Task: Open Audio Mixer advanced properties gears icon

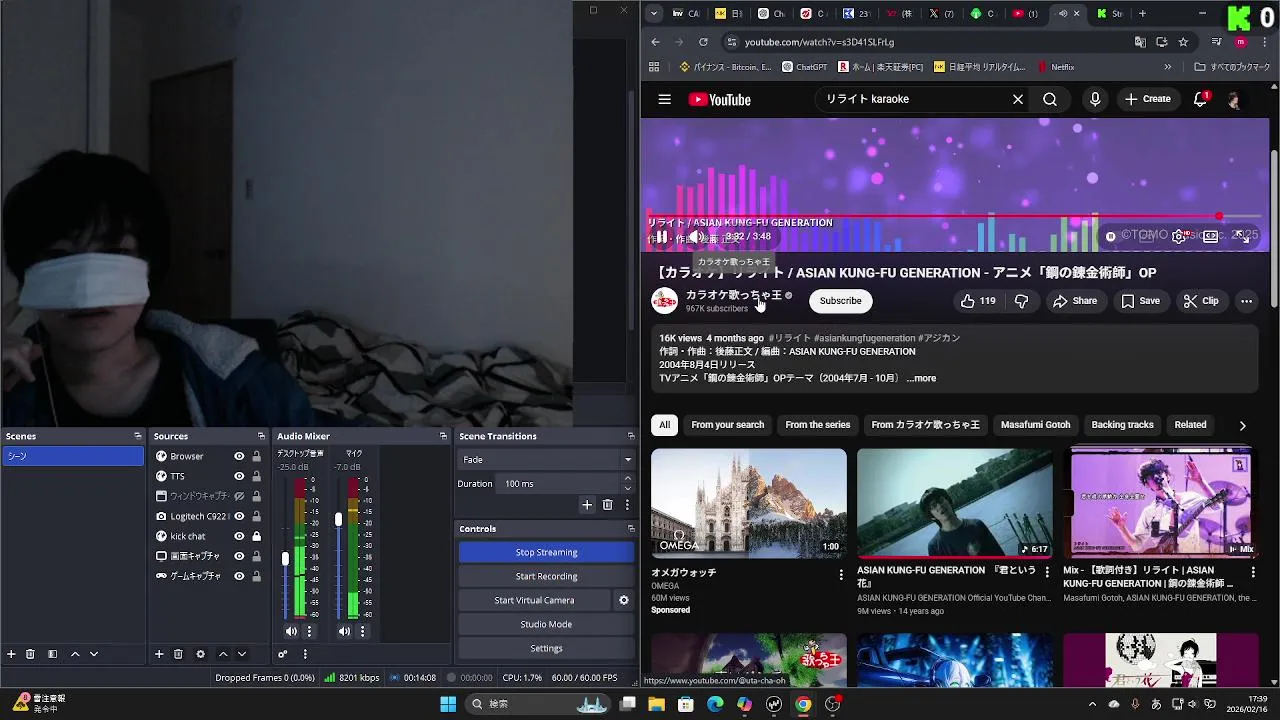Action: pos(283,654)
